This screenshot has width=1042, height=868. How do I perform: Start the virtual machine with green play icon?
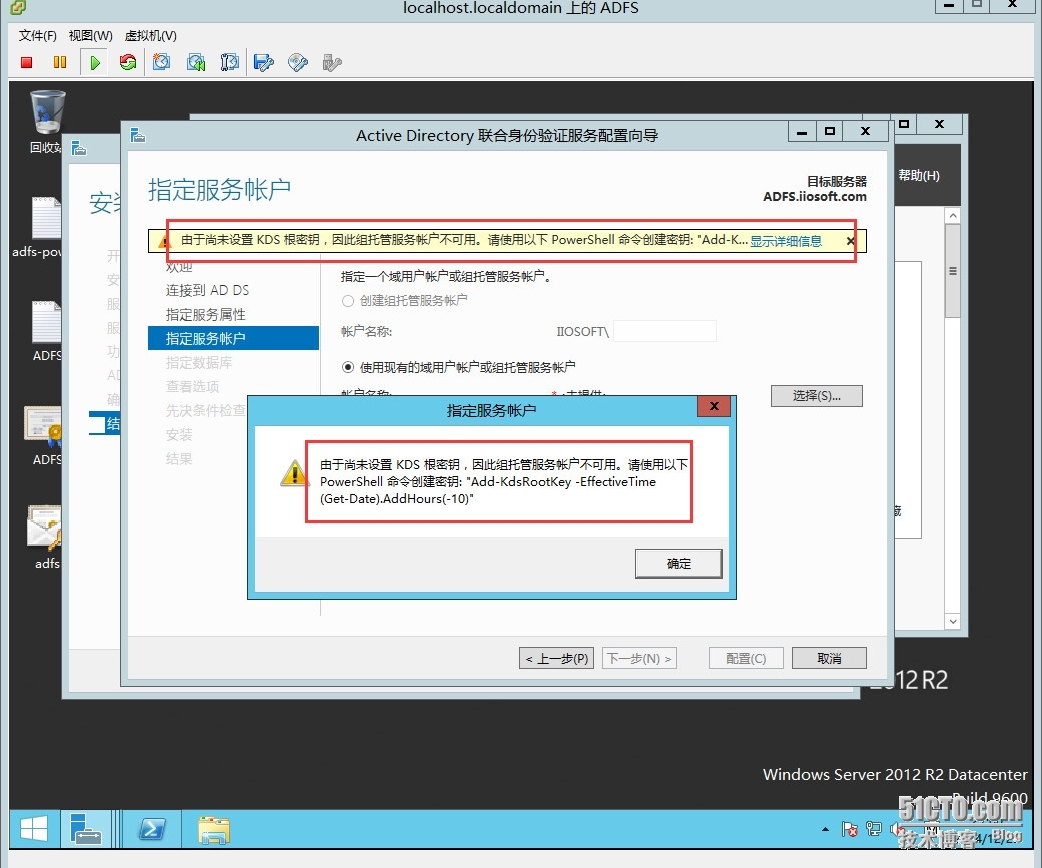(95, 62)
